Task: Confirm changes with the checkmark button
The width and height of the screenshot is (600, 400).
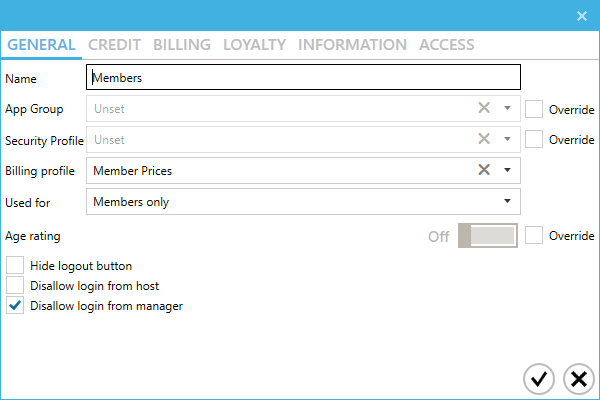Action: 539,379
